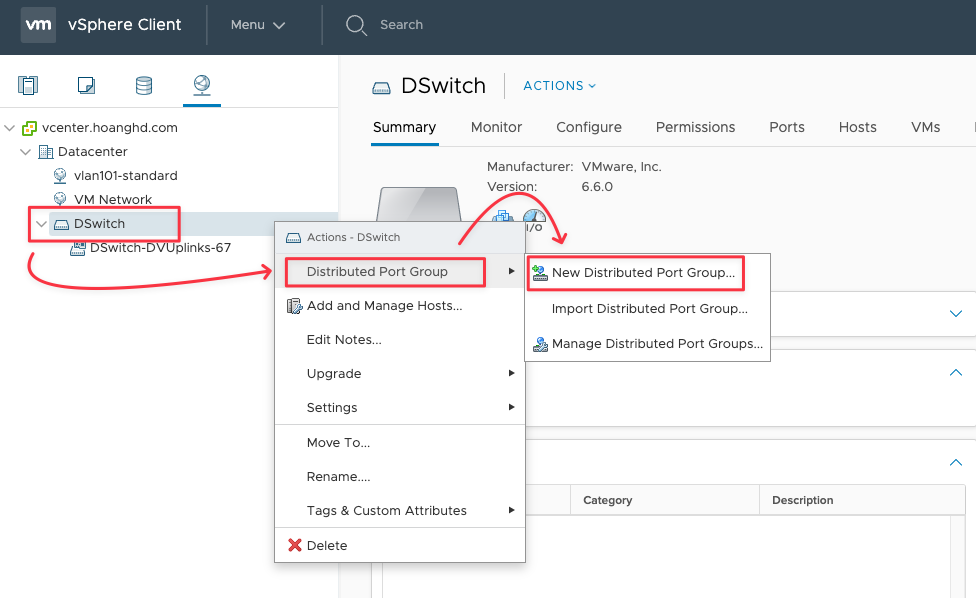Expand the Tags & Custom Attributes submenu arrow
The height and width of the screenshot is (598, 976).
click(x=511, y=510)
